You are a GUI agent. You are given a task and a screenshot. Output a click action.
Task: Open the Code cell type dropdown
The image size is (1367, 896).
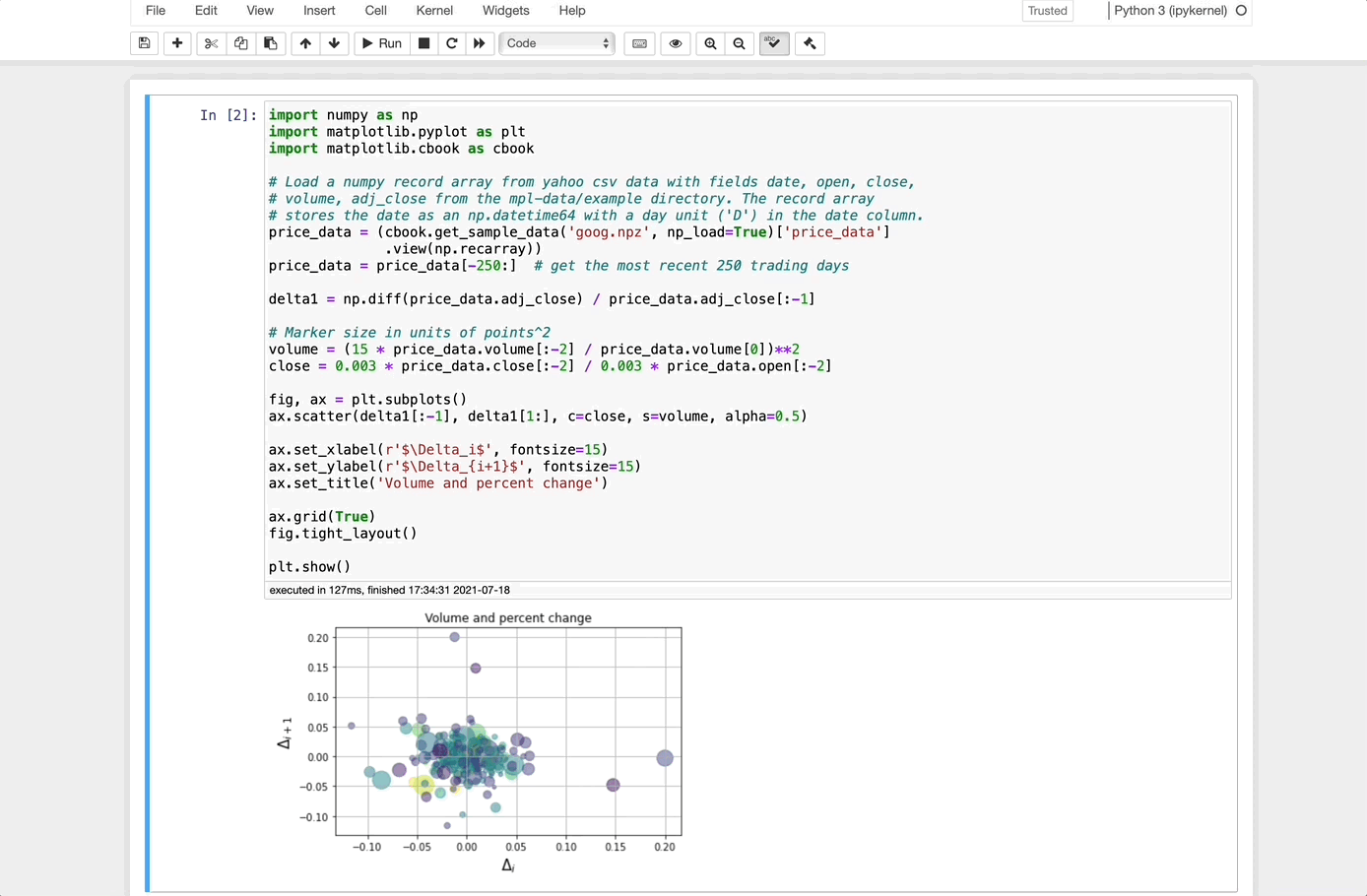[557, 43]
